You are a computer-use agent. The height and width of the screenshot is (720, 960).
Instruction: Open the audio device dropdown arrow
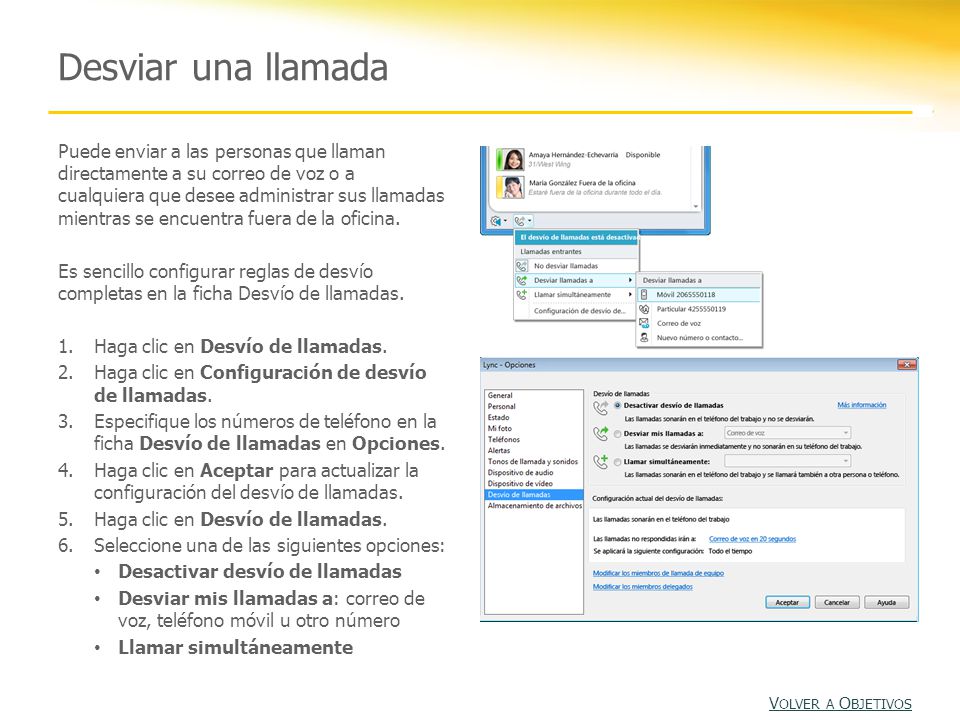(505, 221)
